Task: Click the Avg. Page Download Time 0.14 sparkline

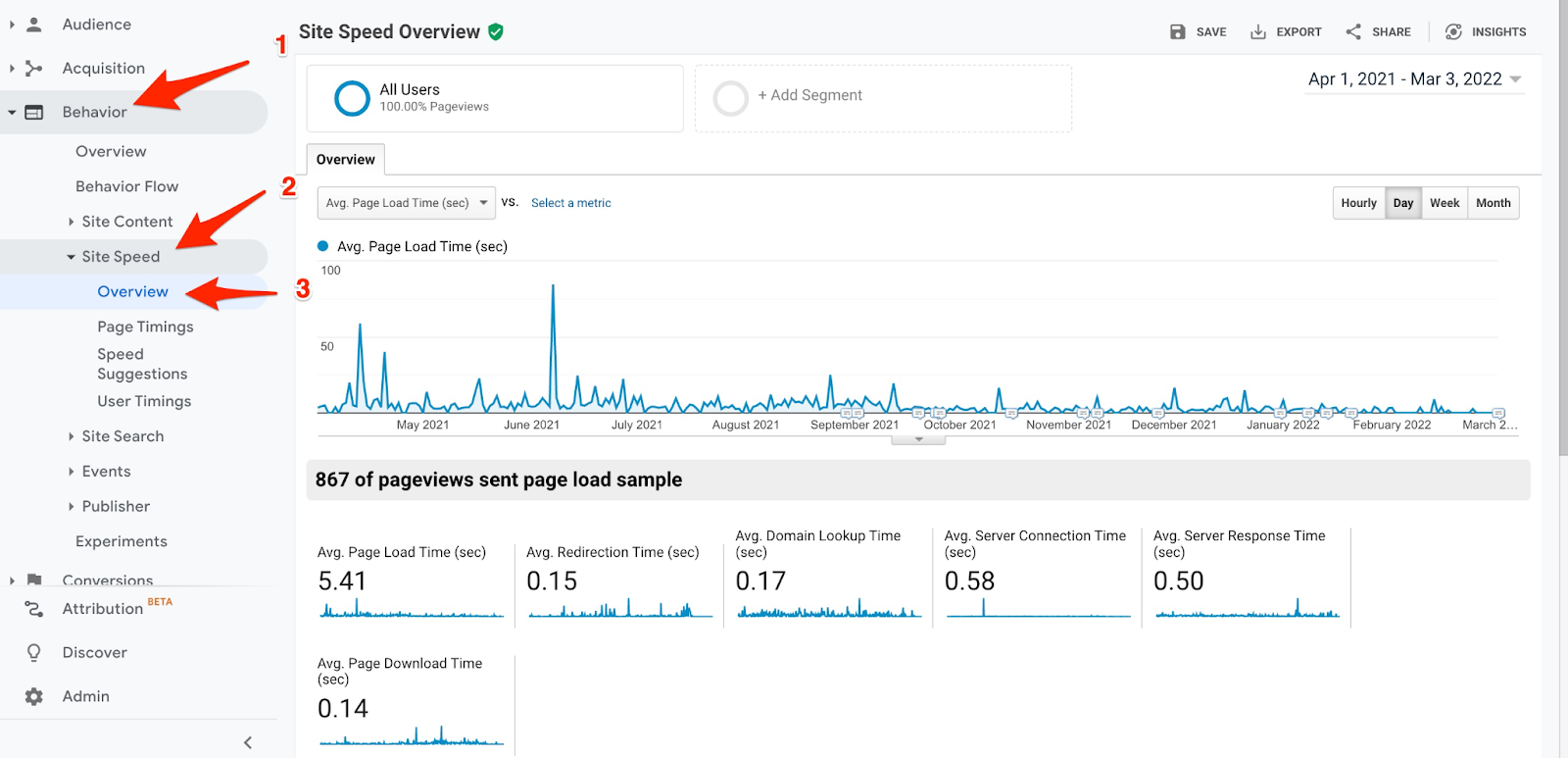Action: tap(411, 736)
